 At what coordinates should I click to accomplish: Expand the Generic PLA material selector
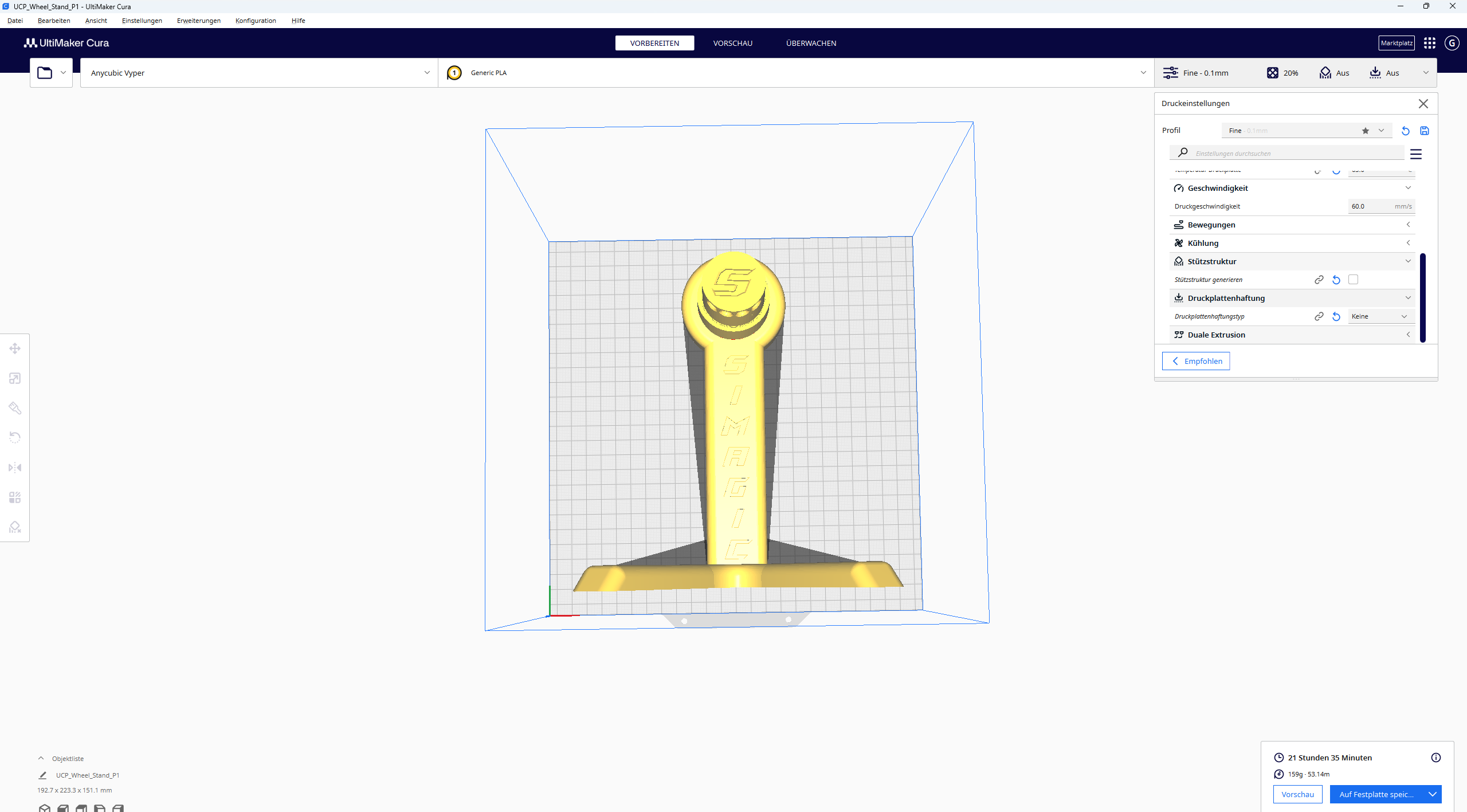796,73
